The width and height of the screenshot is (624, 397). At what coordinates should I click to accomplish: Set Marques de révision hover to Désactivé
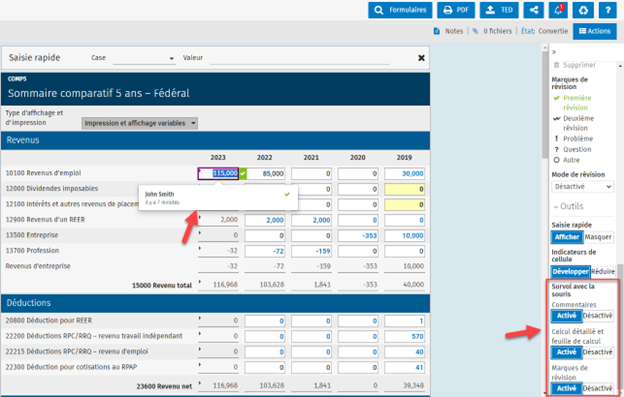598,388
